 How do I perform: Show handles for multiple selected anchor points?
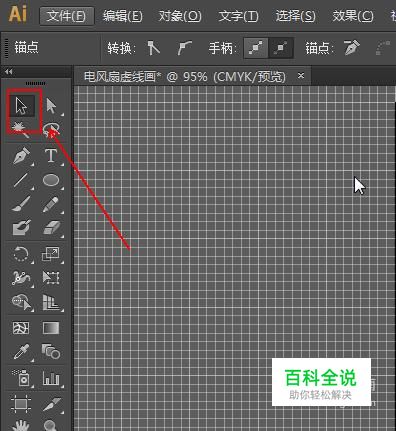(x=256, y=48)
